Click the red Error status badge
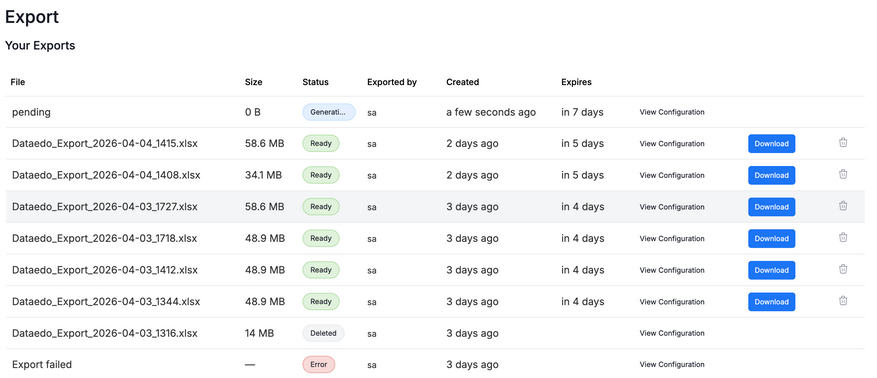Screen dimensions: 877x378 click(x=319, y=365)
